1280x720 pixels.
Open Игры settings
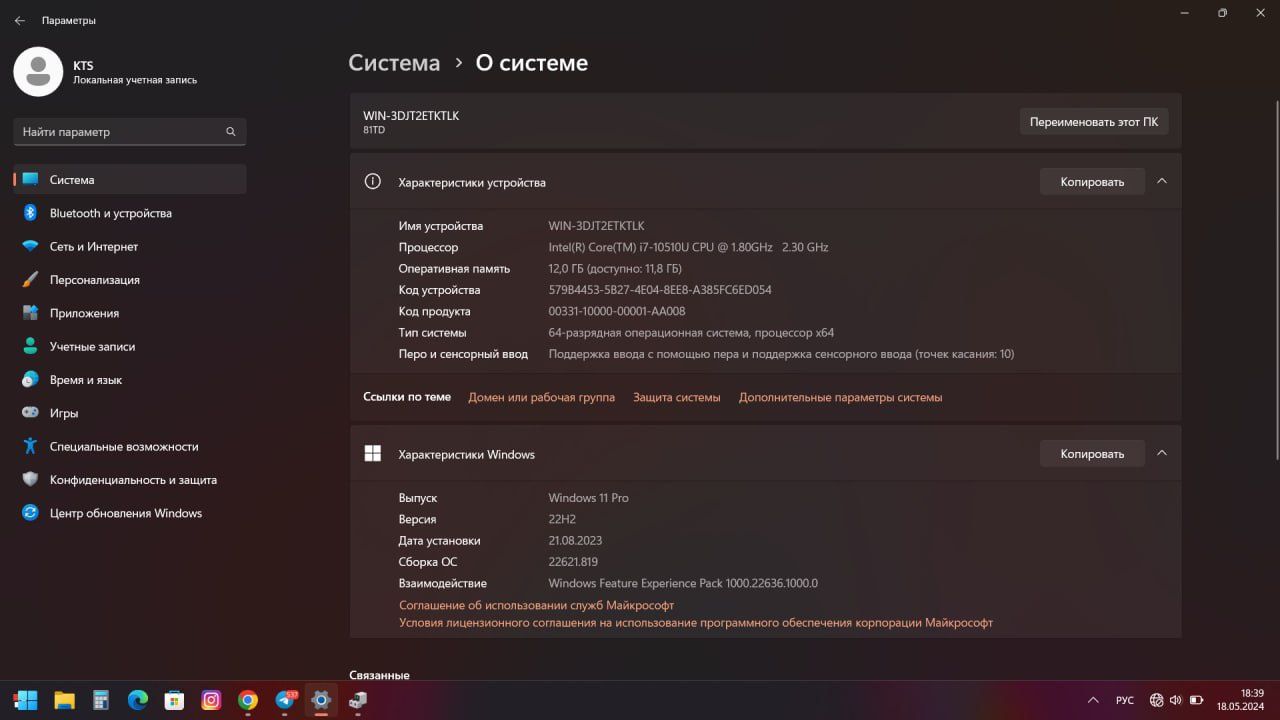pyautogui.click(x=130, y=413)
